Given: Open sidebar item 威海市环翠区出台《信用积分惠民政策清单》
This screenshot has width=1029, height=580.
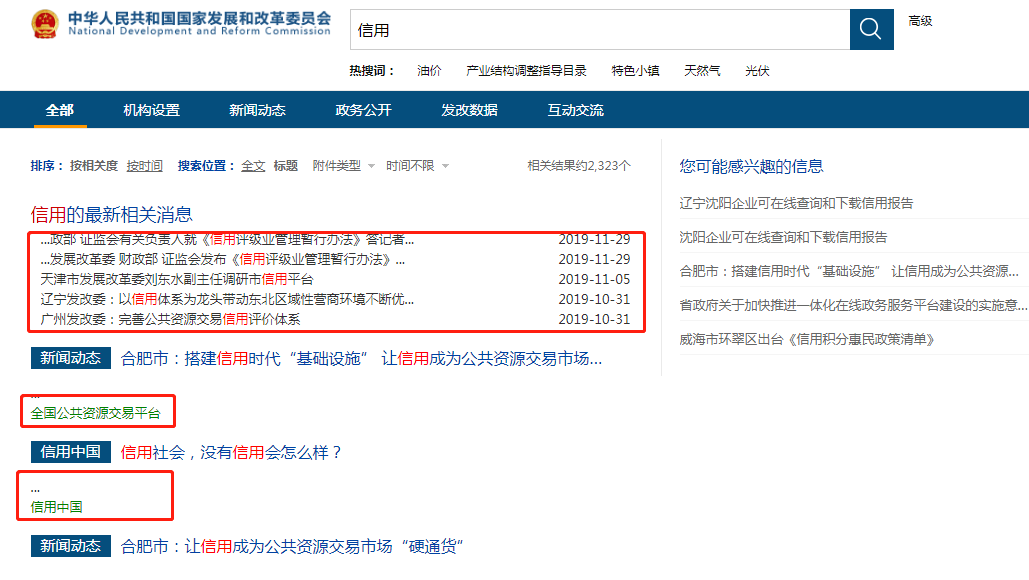Looking at the screenshot, I should click(807, 340).
